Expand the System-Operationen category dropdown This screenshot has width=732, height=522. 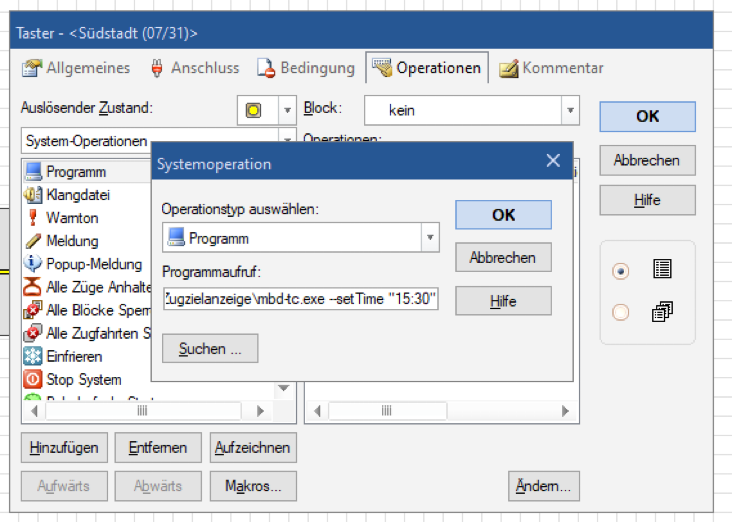287,139
